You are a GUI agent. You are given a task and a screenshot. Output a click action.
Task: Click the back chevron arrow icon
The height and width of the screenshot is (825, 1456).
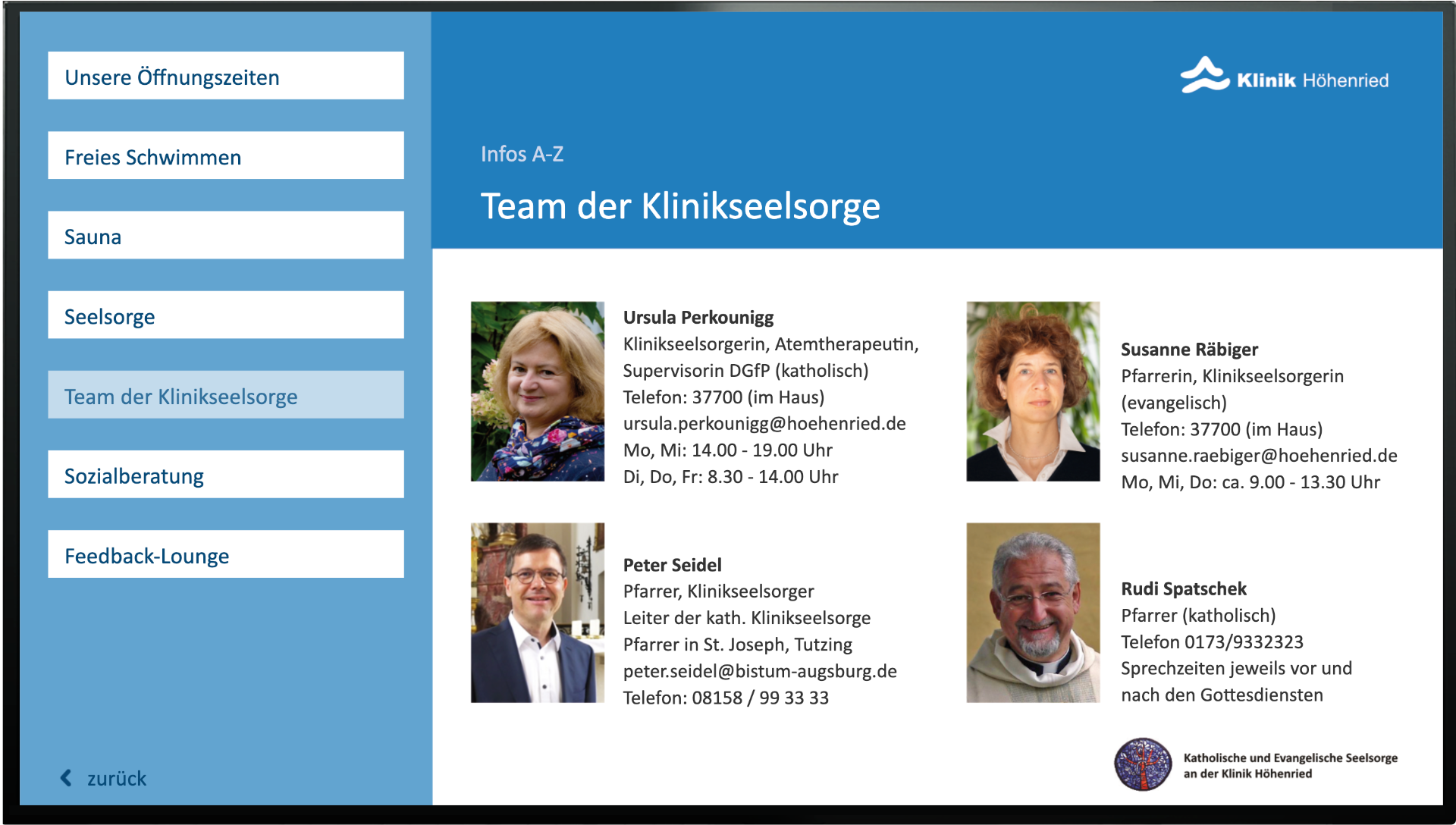point(66,778)
